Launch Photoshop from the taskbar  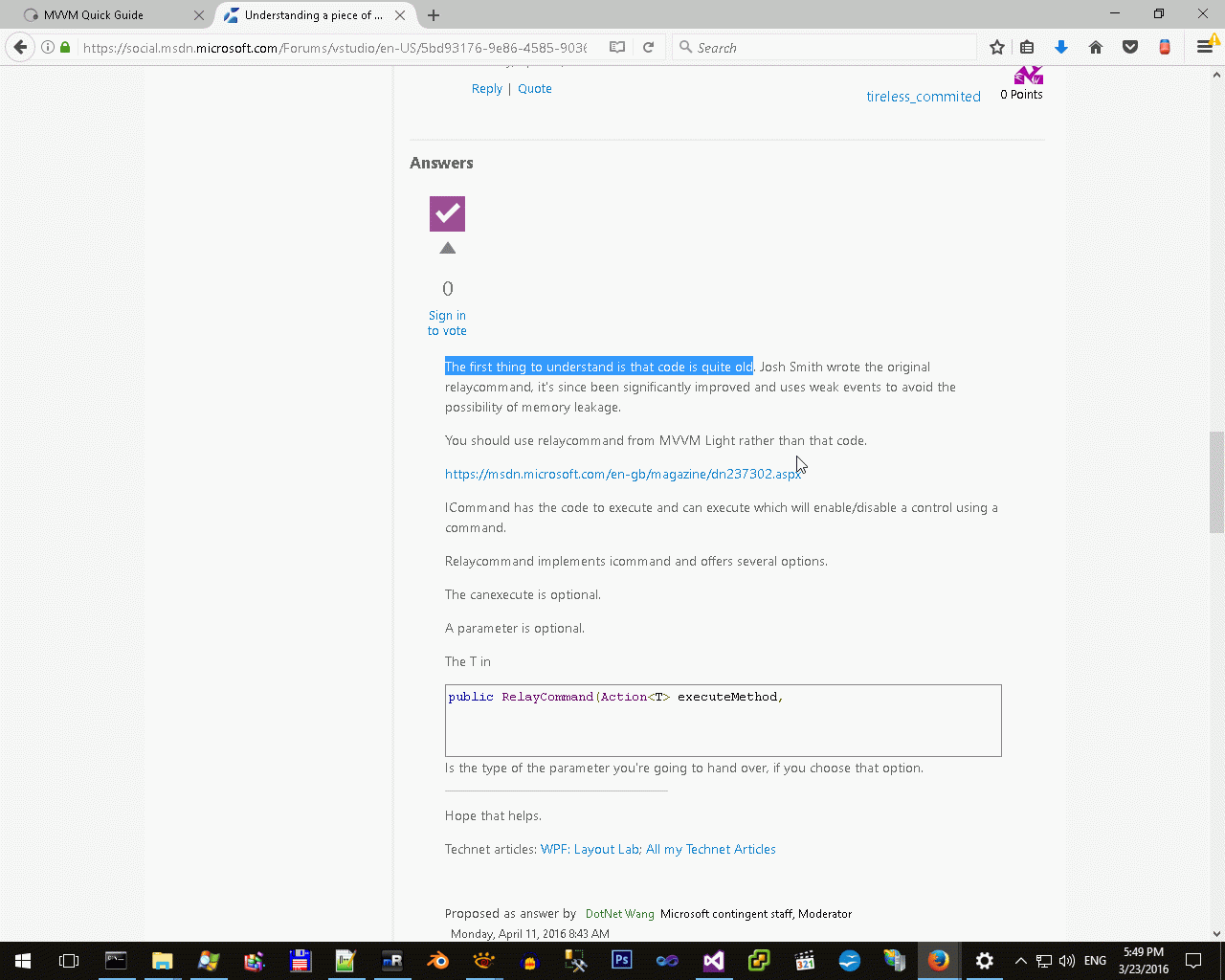621,961
